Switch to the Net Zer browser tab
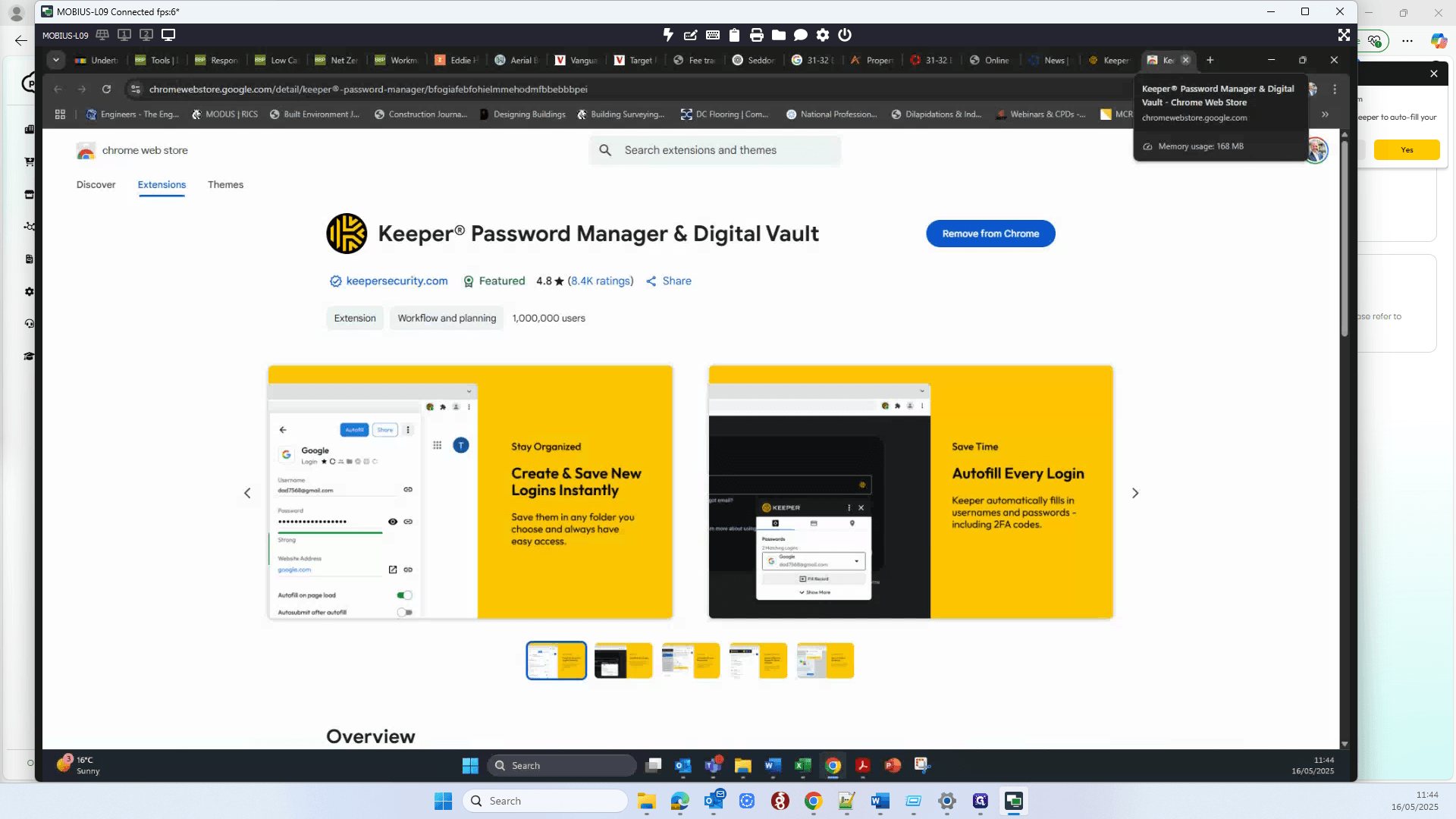The width and height of the screenshot is (1456, 819). point(337,60)
